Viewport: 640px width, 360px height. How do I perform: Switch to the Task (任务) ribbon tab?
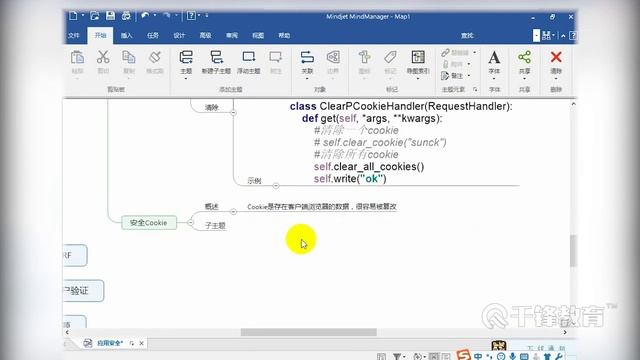[153, 36]
